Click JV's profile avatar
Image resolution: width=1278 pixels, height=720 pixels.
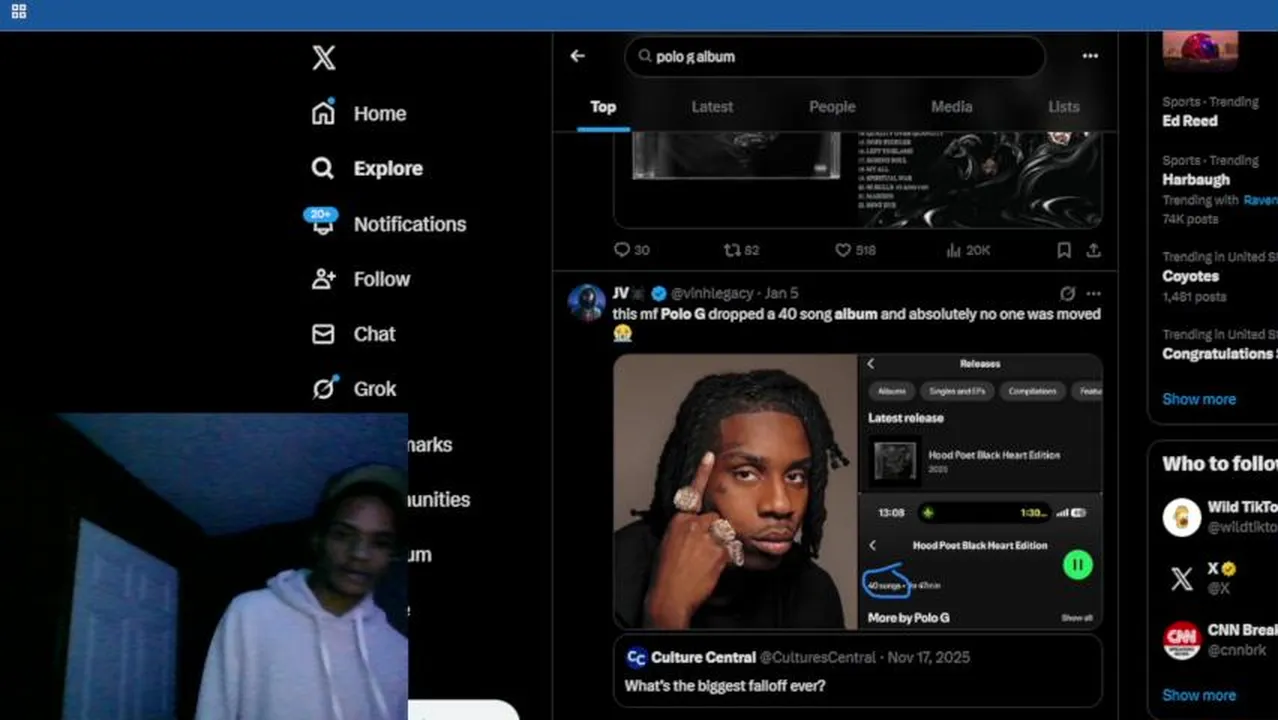click(x=587, y=302)
